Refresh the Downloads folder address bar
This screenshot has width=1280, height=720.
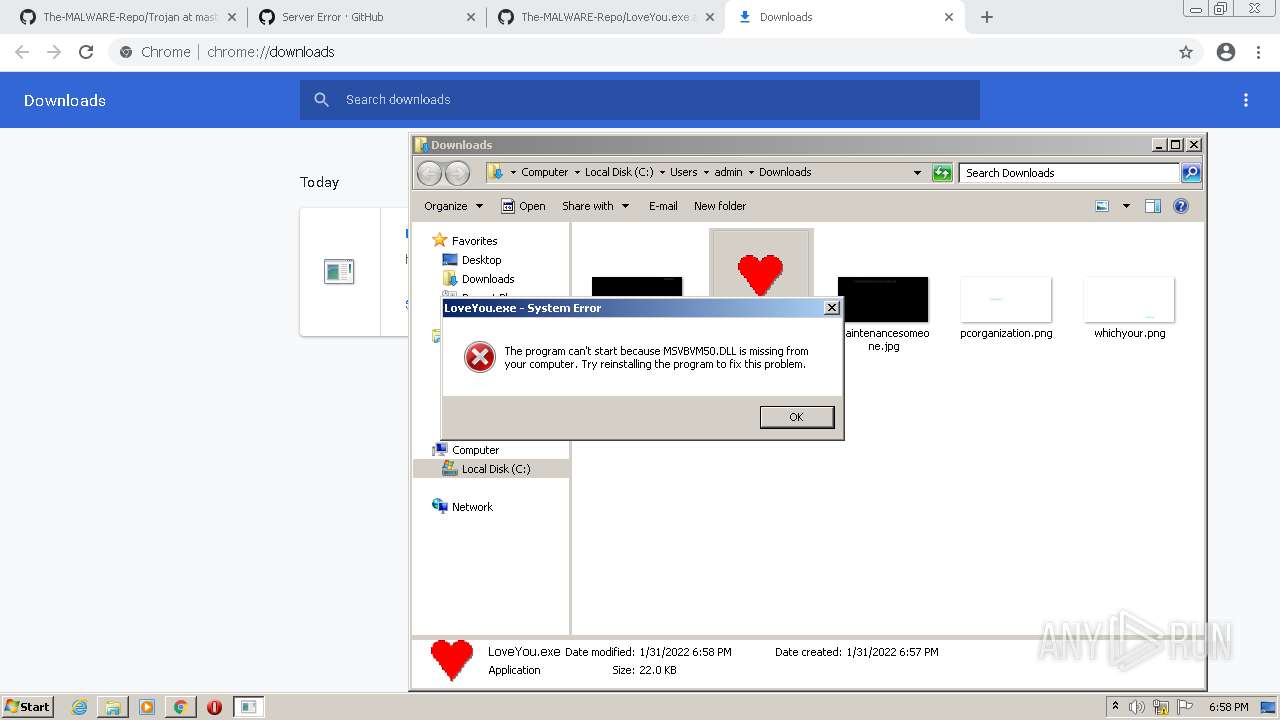[942, 173]
